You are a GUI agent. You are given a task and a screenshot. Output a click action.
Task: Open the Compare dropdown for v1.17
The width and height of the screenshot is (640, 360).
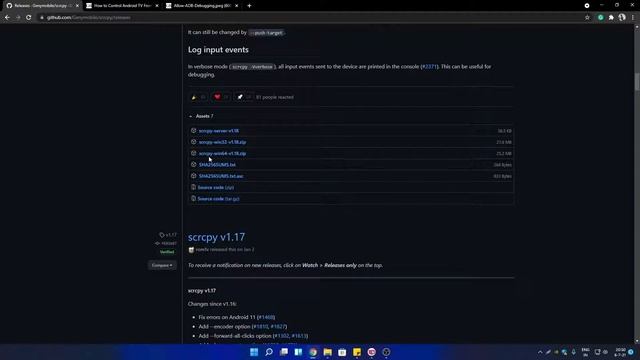(162, 265)
